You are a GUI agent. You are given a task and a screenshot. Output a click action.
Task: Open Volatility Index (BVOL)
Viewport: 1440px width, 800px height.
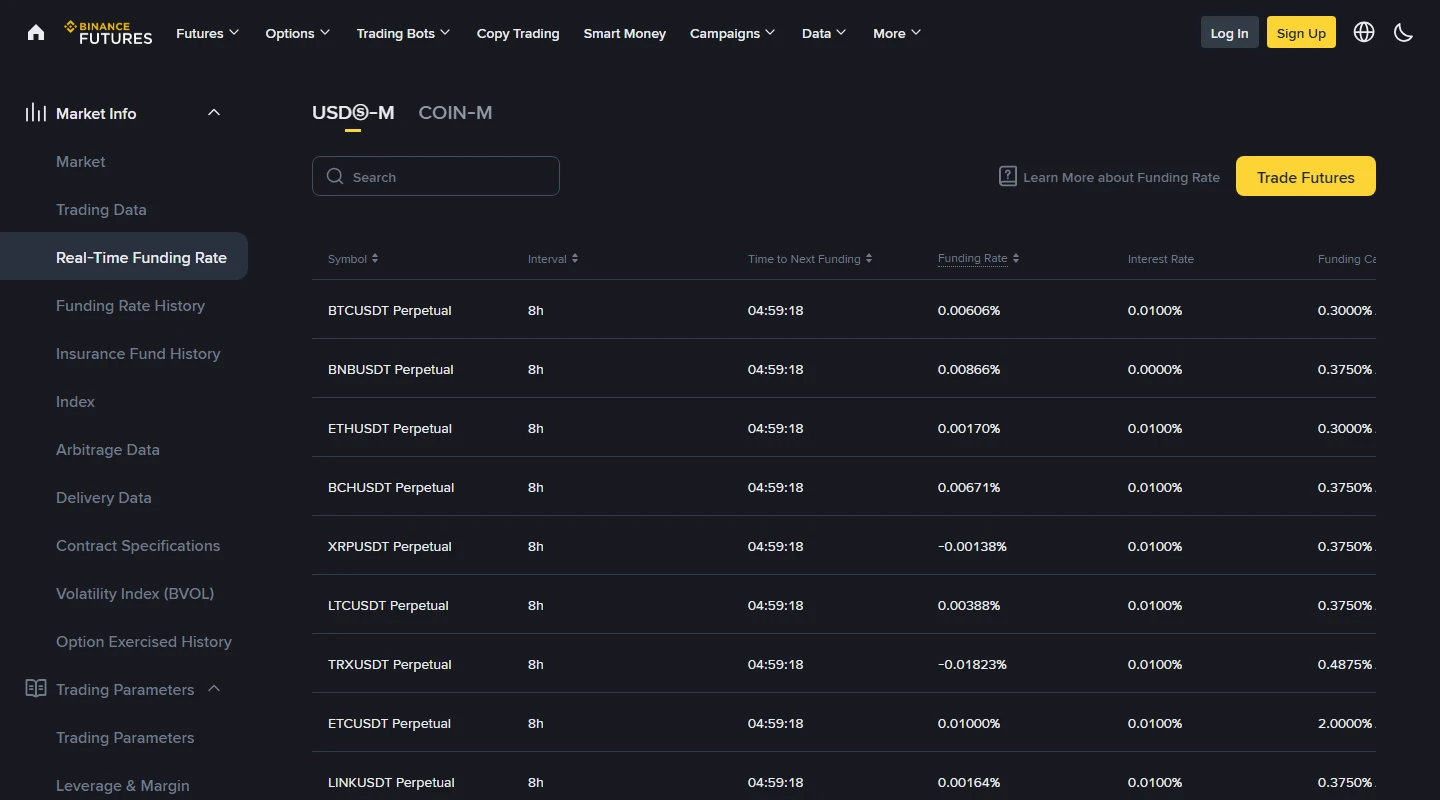[x=135, y=593]
